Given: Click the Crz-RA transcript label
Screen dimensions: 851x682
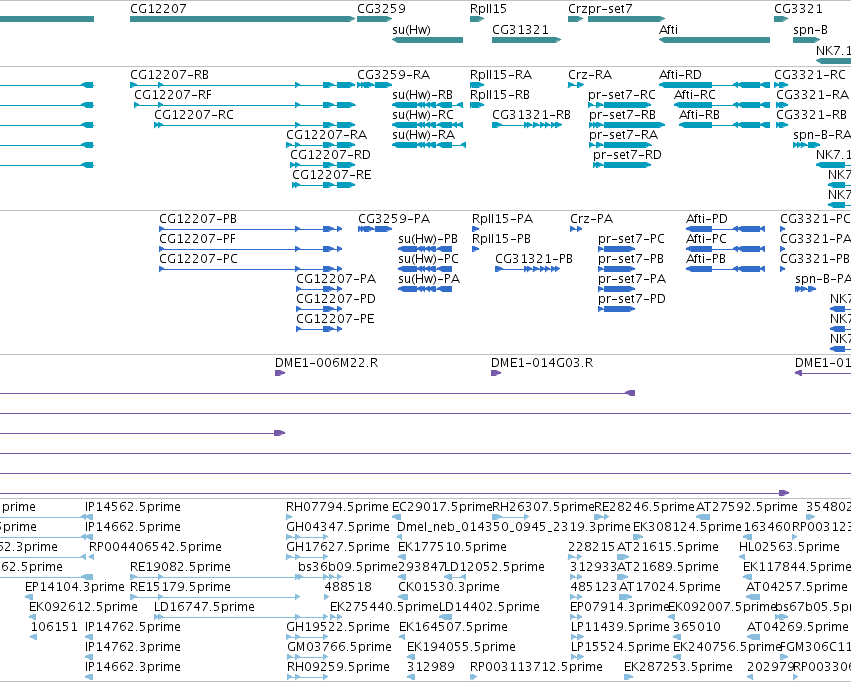Looking at the screenshot, I should pos(590,75).
